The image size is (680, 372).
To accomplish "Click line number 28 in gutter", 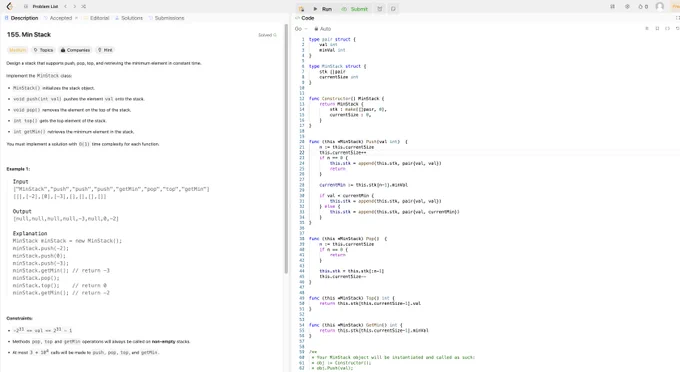I will [301, 185].
